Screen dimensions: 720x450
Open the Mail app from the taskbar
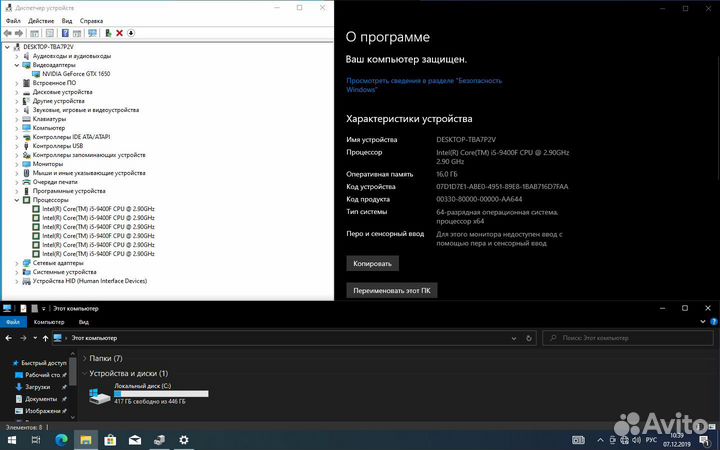(x=135, y=440)
